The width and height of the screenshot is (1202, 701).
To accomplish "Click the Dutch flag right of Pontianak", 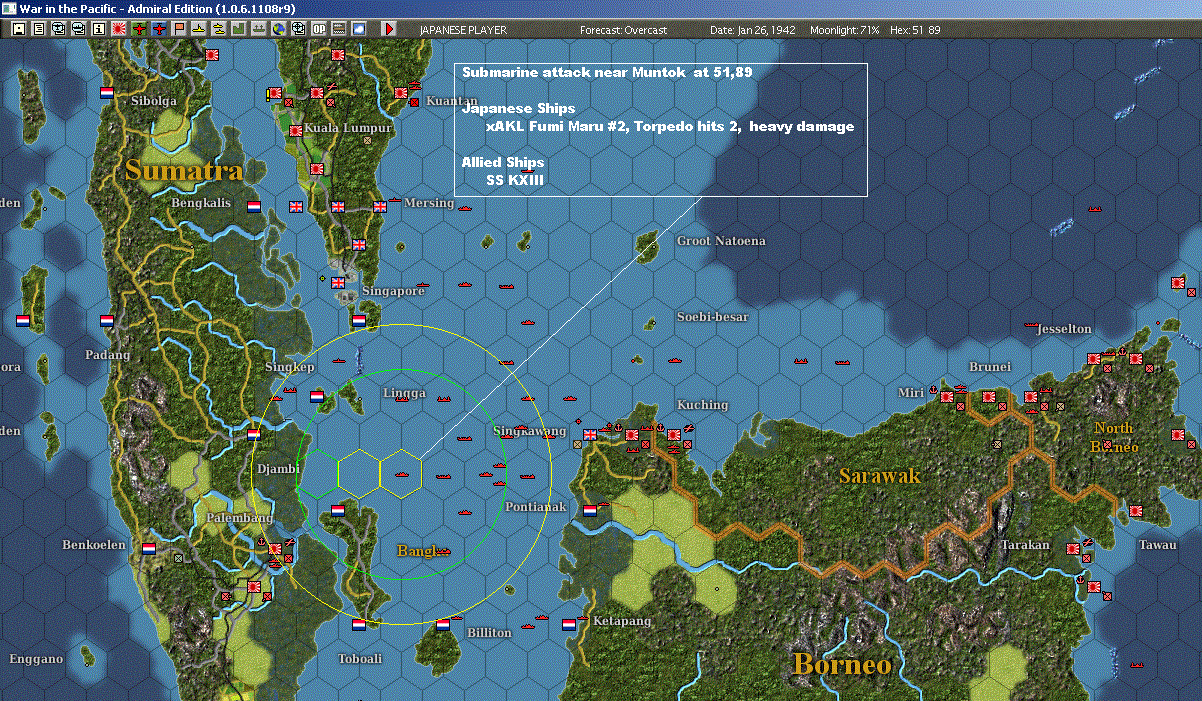I will pos(590,509).
